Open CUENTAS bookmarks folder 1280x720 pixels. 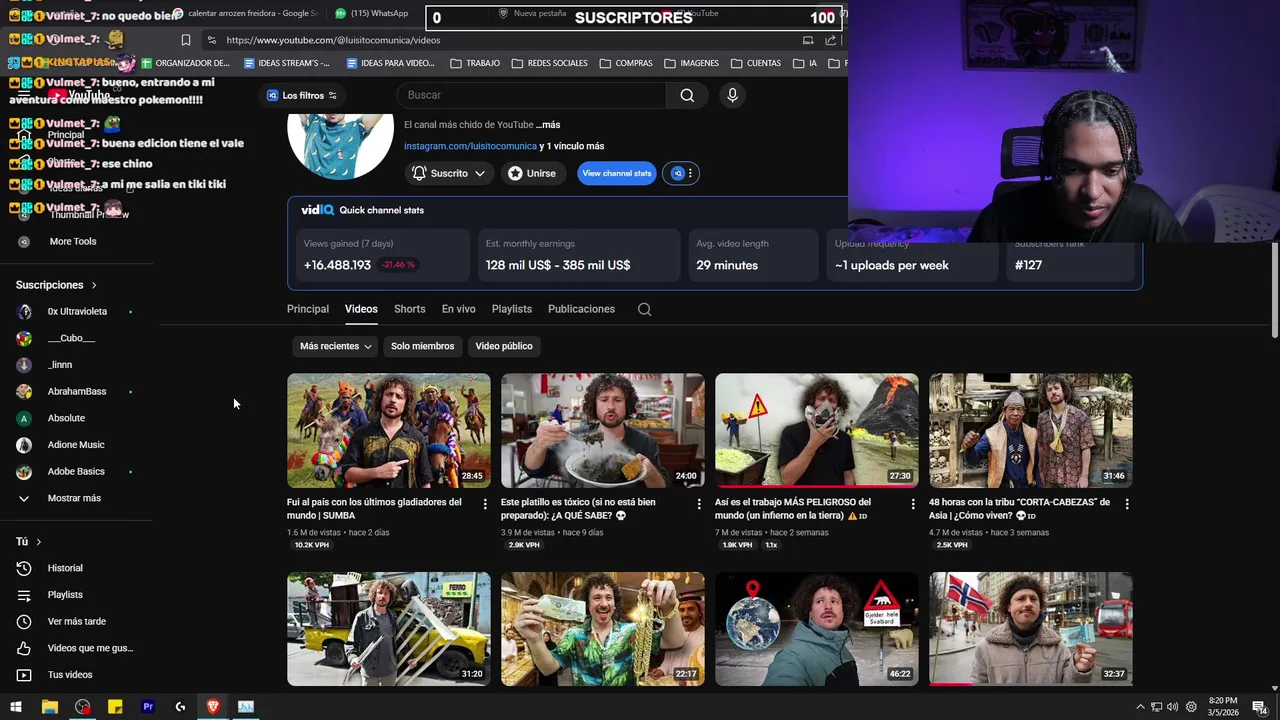[x=756, y=63]
